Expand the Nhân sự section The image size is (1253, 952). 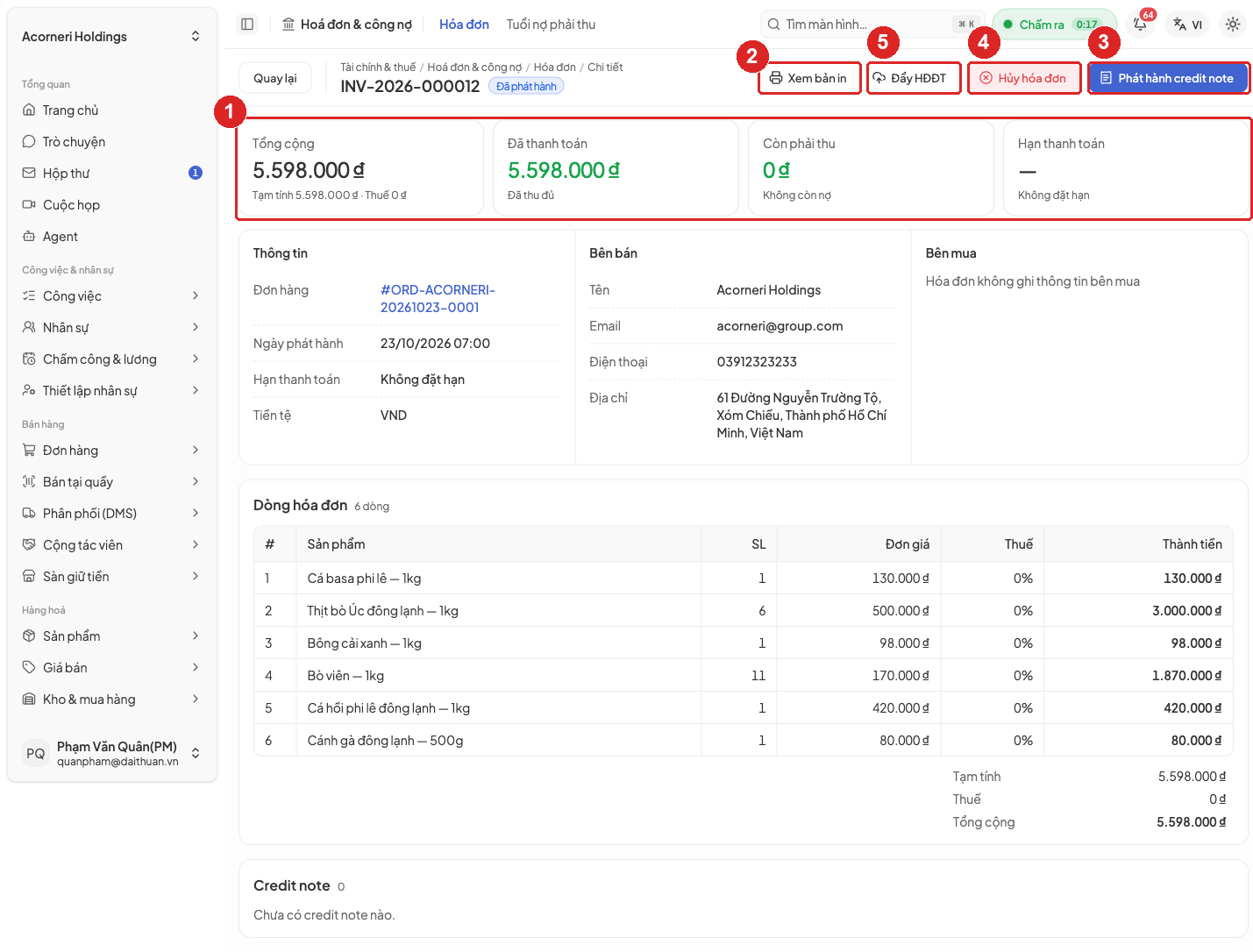112,328
